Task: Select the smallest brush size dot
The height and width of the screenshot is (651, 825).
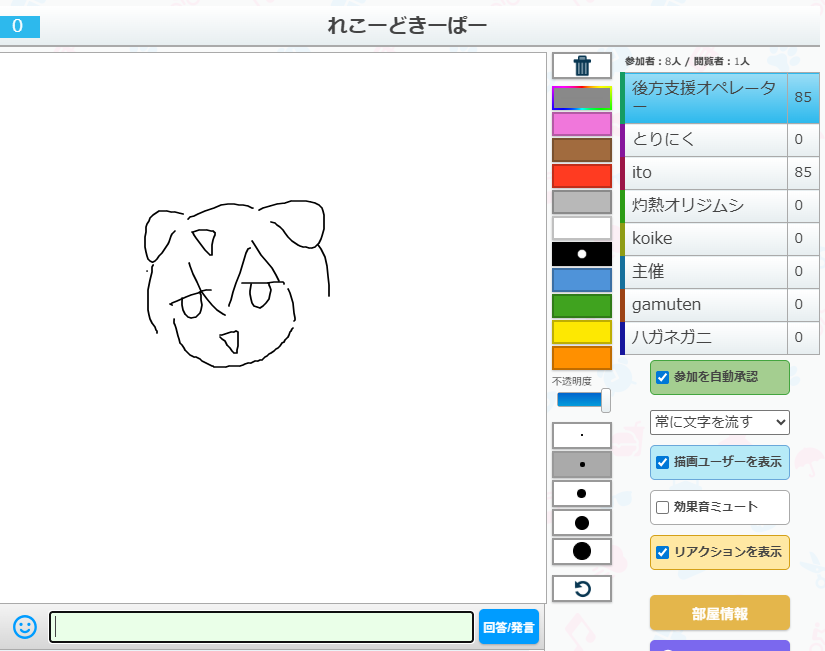Action: coord(582,436)
